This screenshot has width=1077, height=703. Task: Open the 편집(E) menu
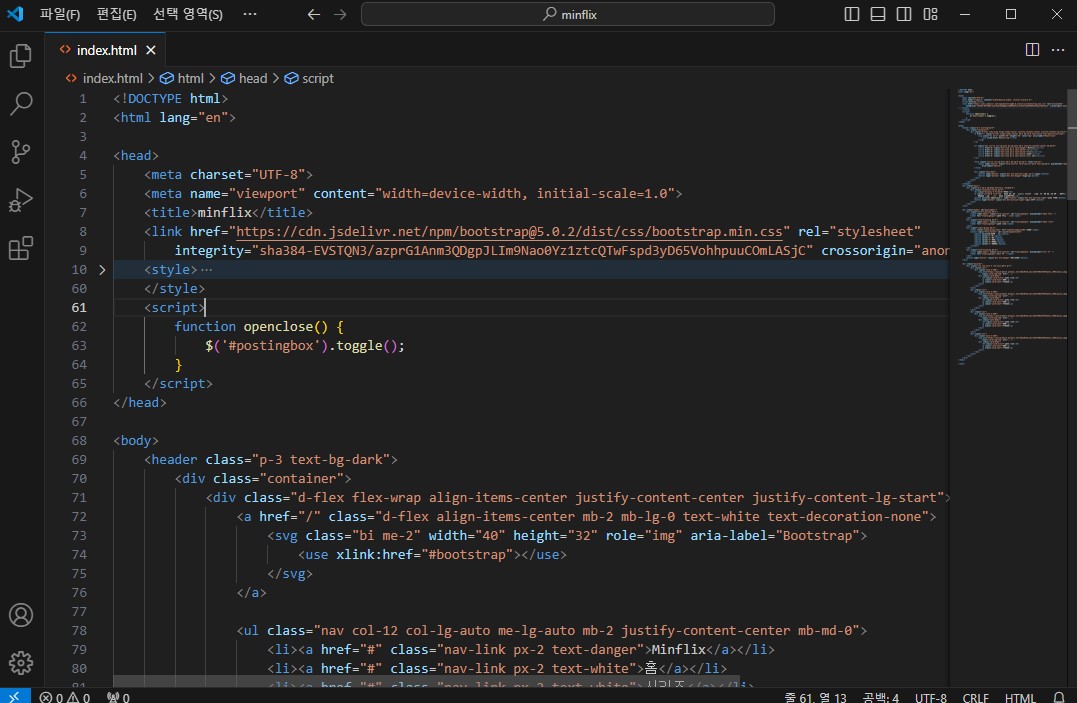pyautogui.click(x=116, y=14)
